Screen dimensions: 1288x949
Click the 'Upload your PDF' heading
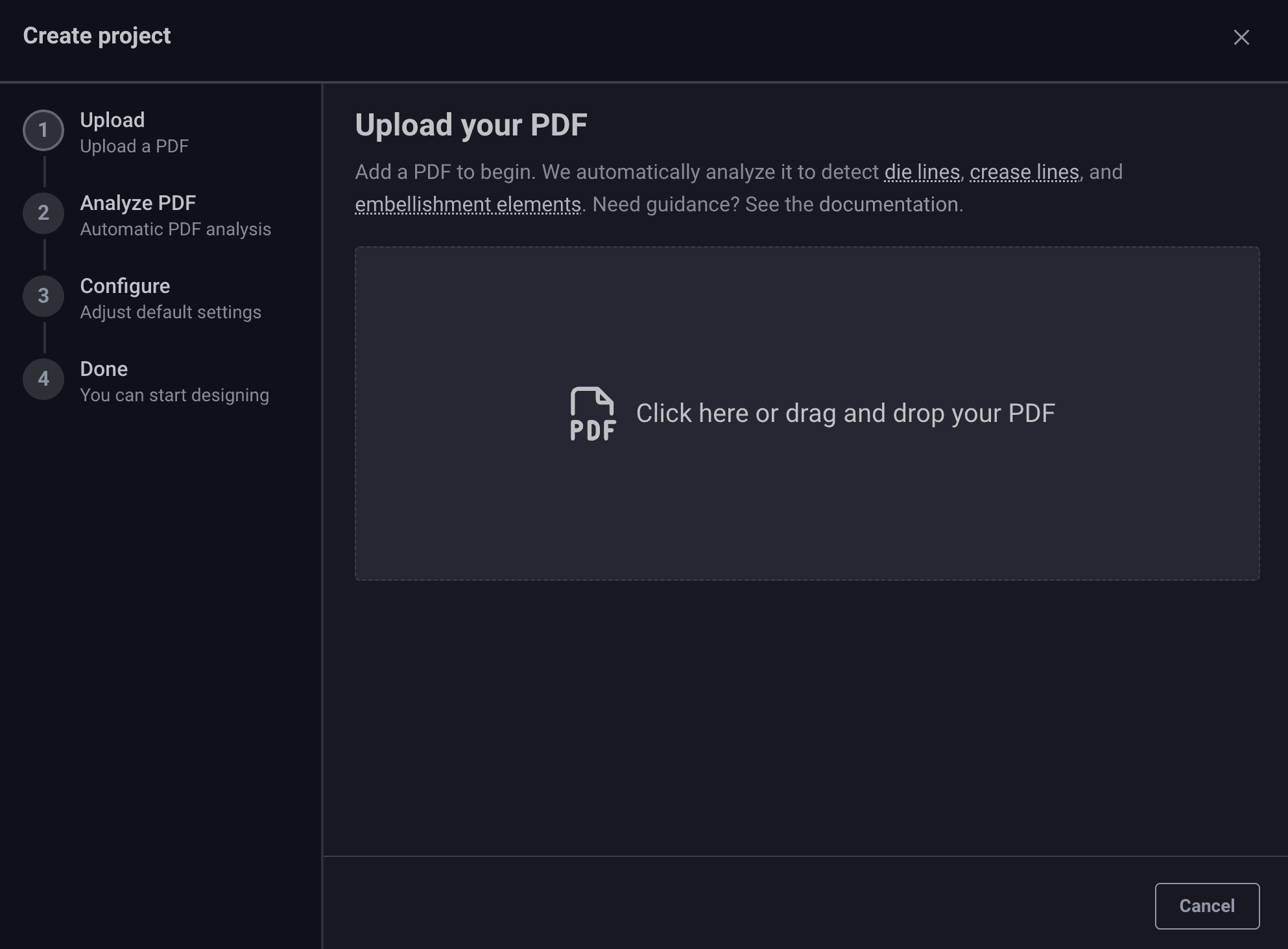coord(471,124)
